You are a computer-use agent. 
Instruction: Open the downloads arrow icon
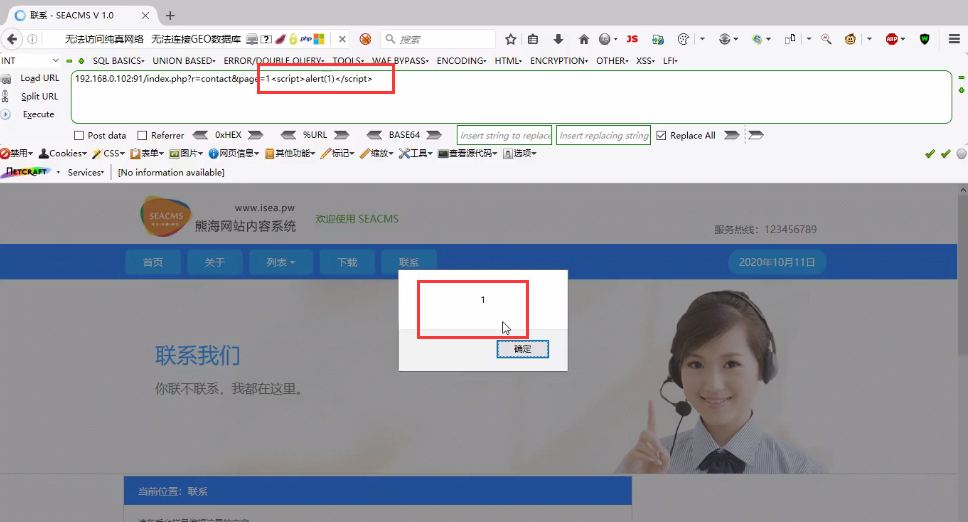[558, 39]
